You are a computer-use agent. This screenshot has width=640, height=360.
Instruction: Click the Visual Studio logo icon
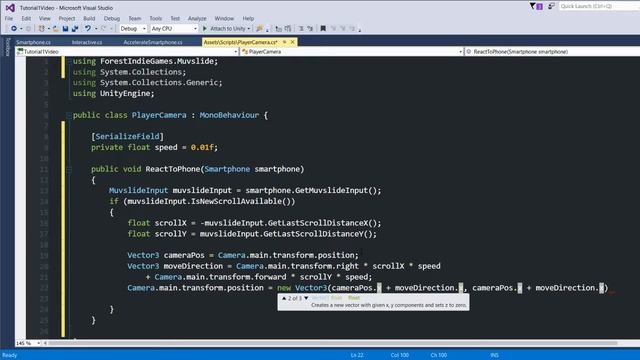10,7
